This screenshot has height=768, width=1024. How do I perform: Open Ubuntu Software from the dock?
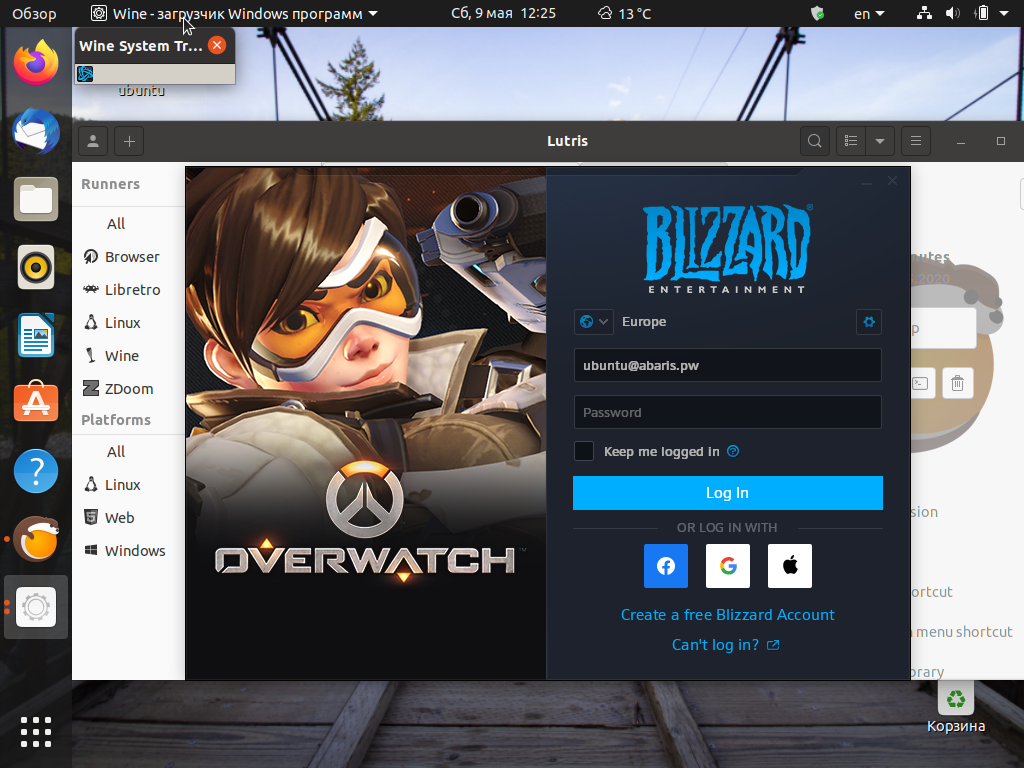(x=36, y=403)
